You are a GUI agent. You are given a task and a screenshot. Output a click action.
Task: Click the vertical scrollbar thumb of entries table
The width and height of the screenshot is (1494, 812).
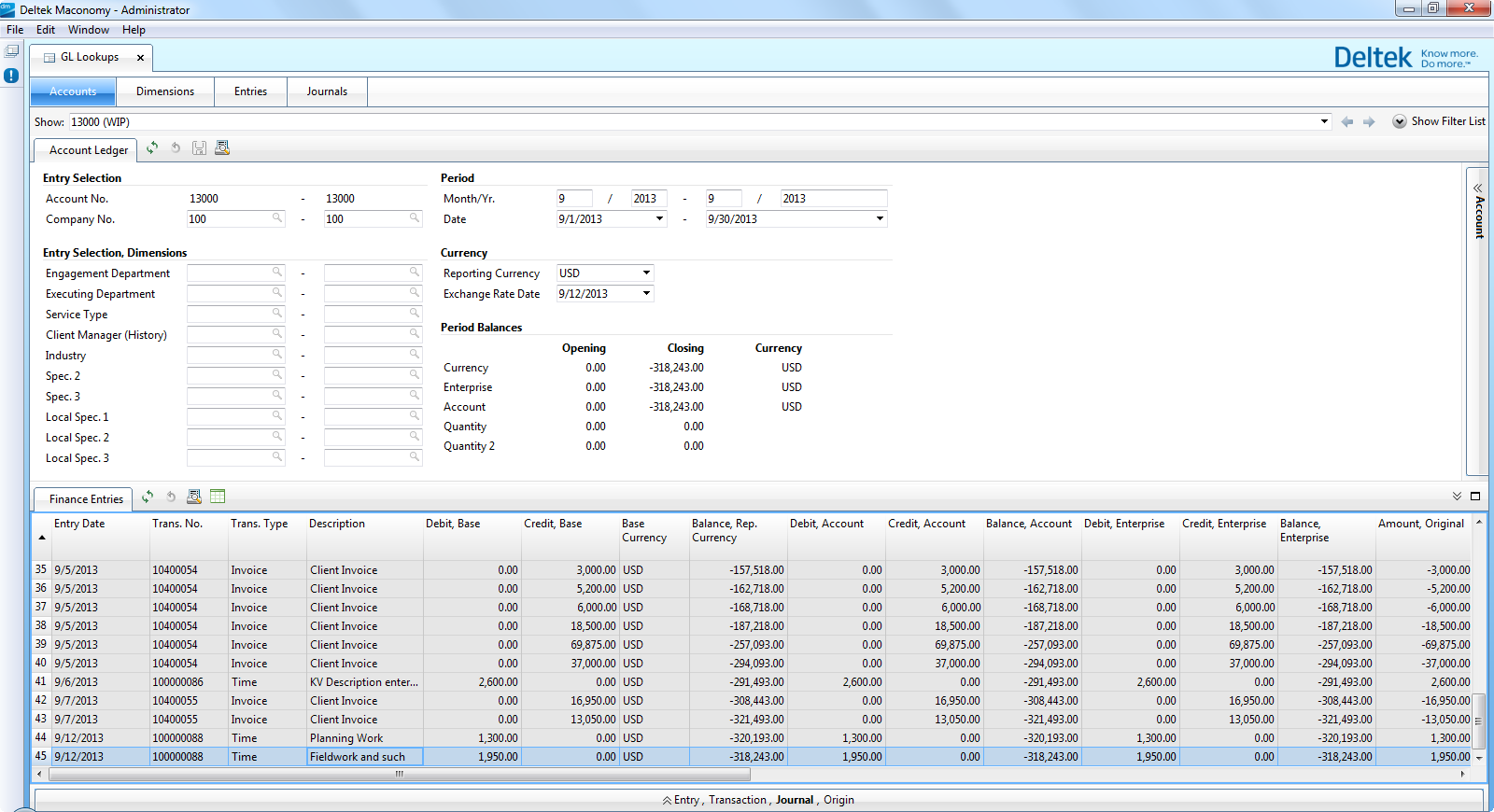click(1478, 721)
